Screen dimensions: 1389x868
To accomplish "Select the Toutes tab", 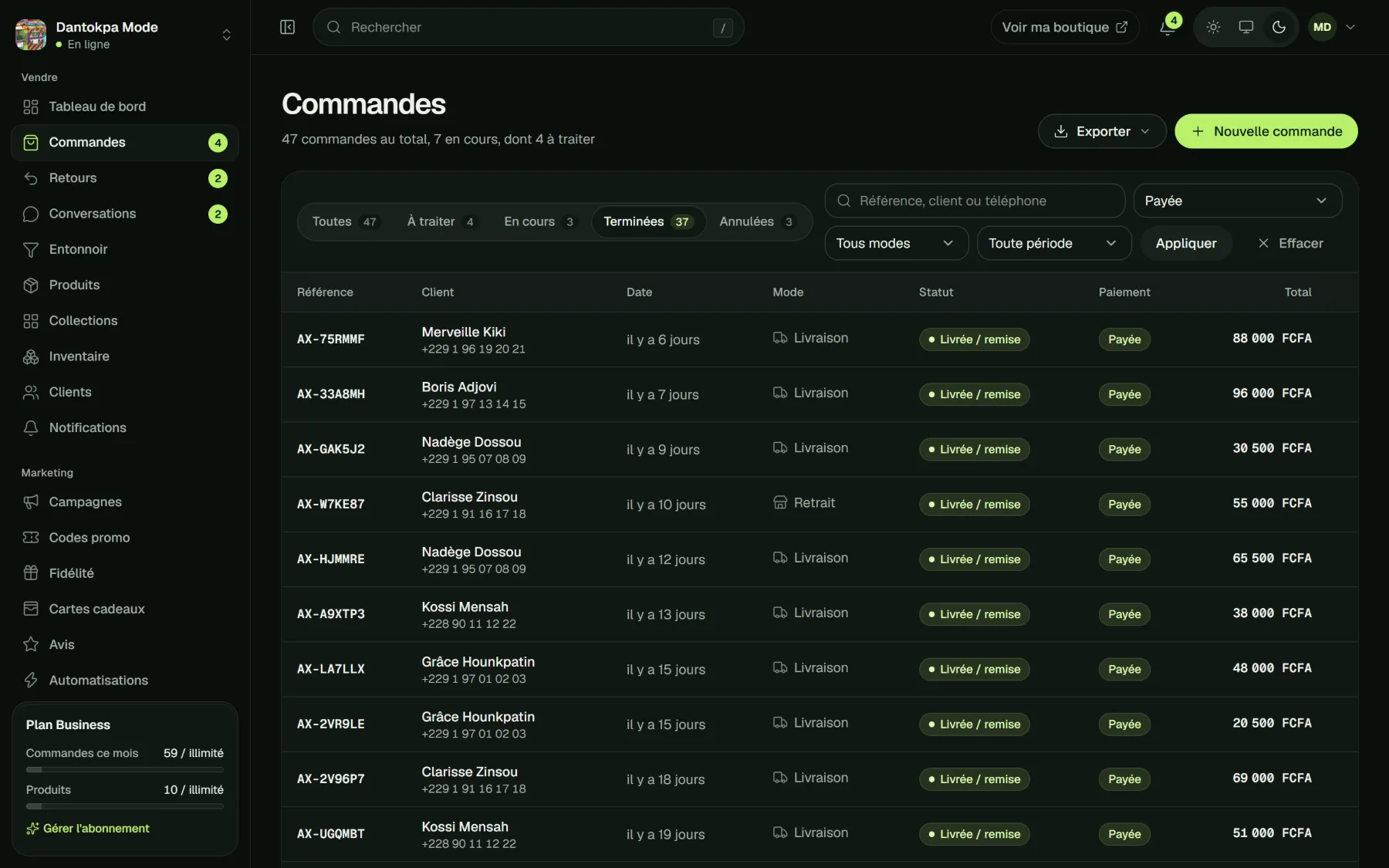I will pos(345,221).
